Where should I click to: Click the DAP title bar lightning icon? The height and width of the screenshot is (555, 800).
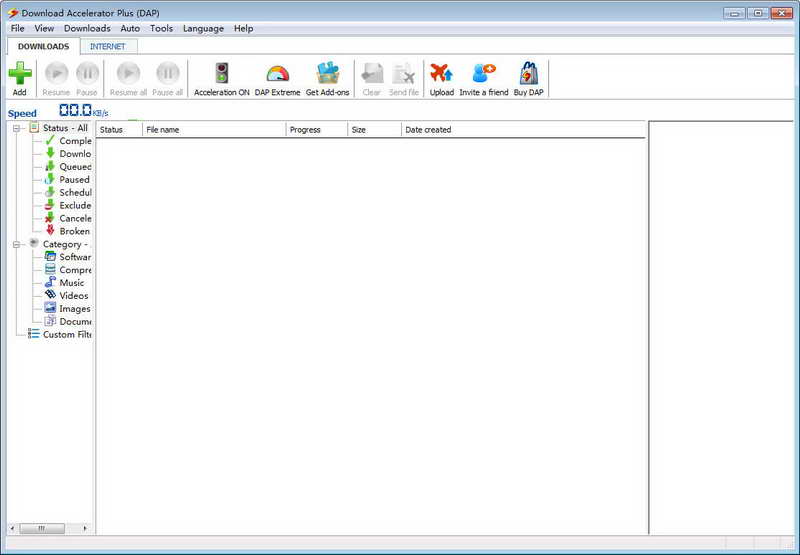[x=13, y=13]
